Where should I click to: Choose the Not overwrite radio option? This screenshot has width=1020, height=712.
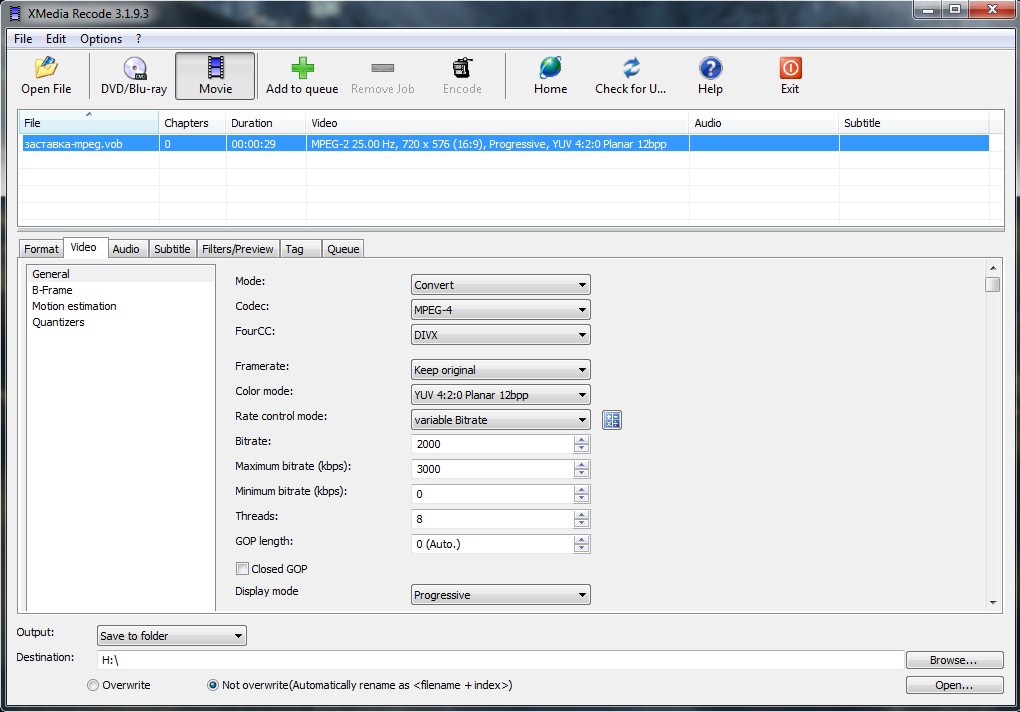pos(213,685)
